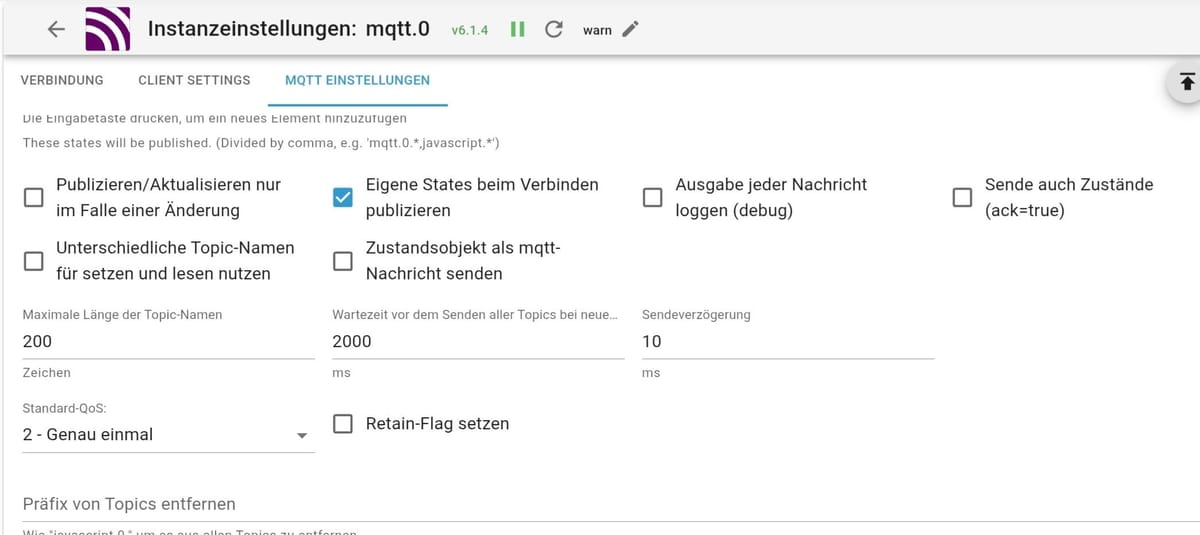Image resolution: width=1200 pixels, height=535 pixels.
Task: Click the Sendeverzögerung field showing 10
Action: (x=788, y=341)
